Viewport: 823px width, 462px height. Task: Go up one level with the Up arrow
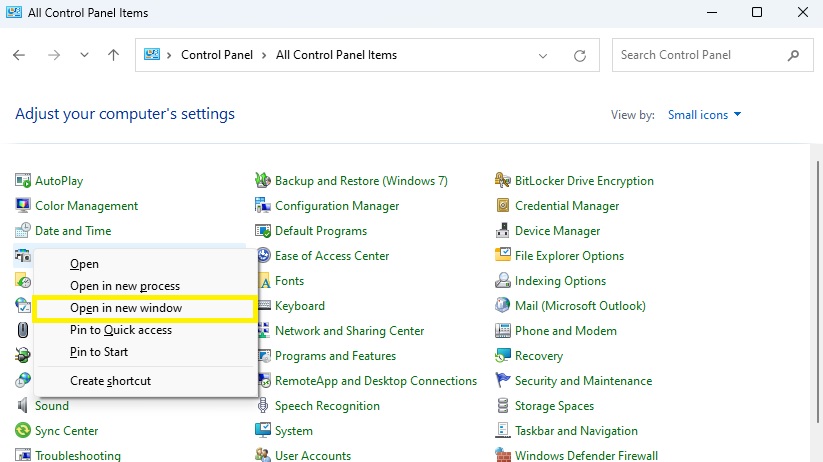(113, 55)
